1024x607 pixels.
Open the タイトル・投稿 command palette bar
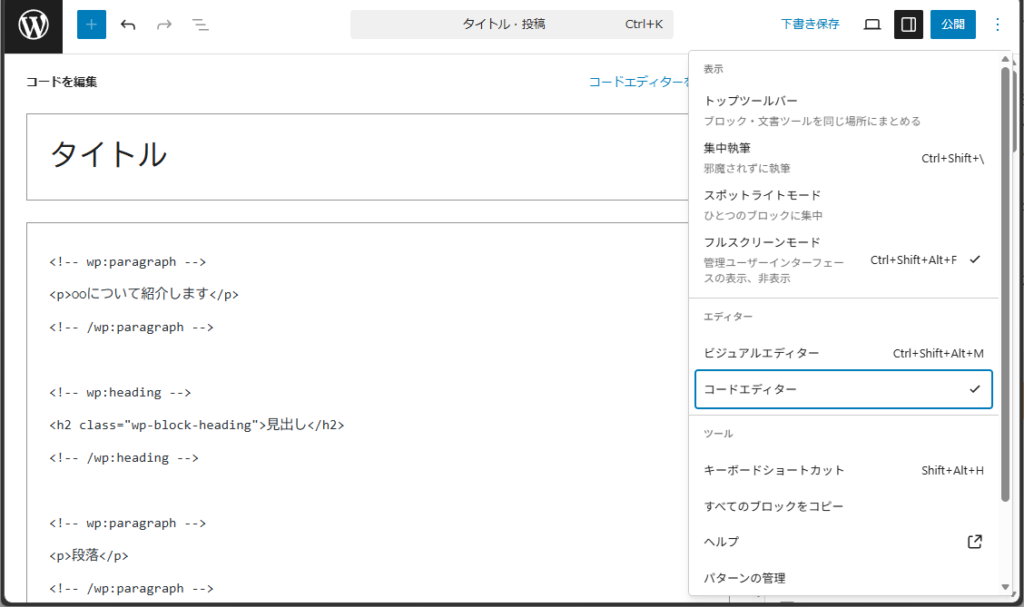511,24
